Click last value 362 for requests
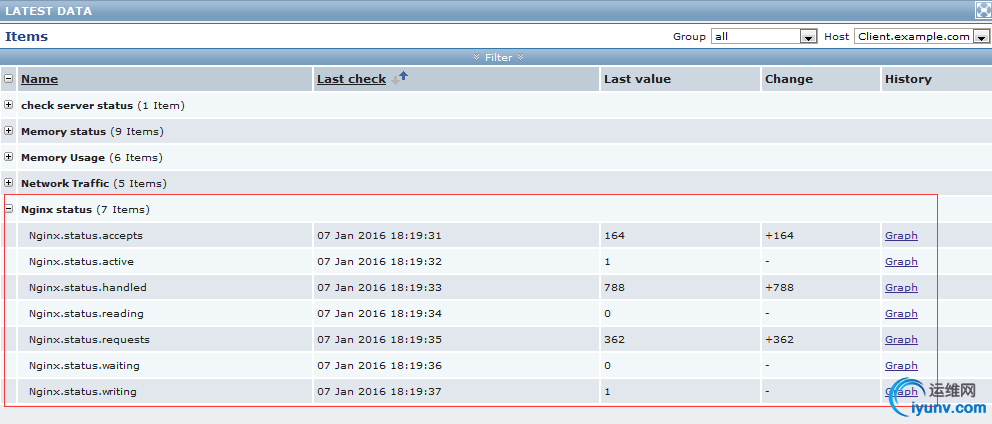 [x=614, y=339]
